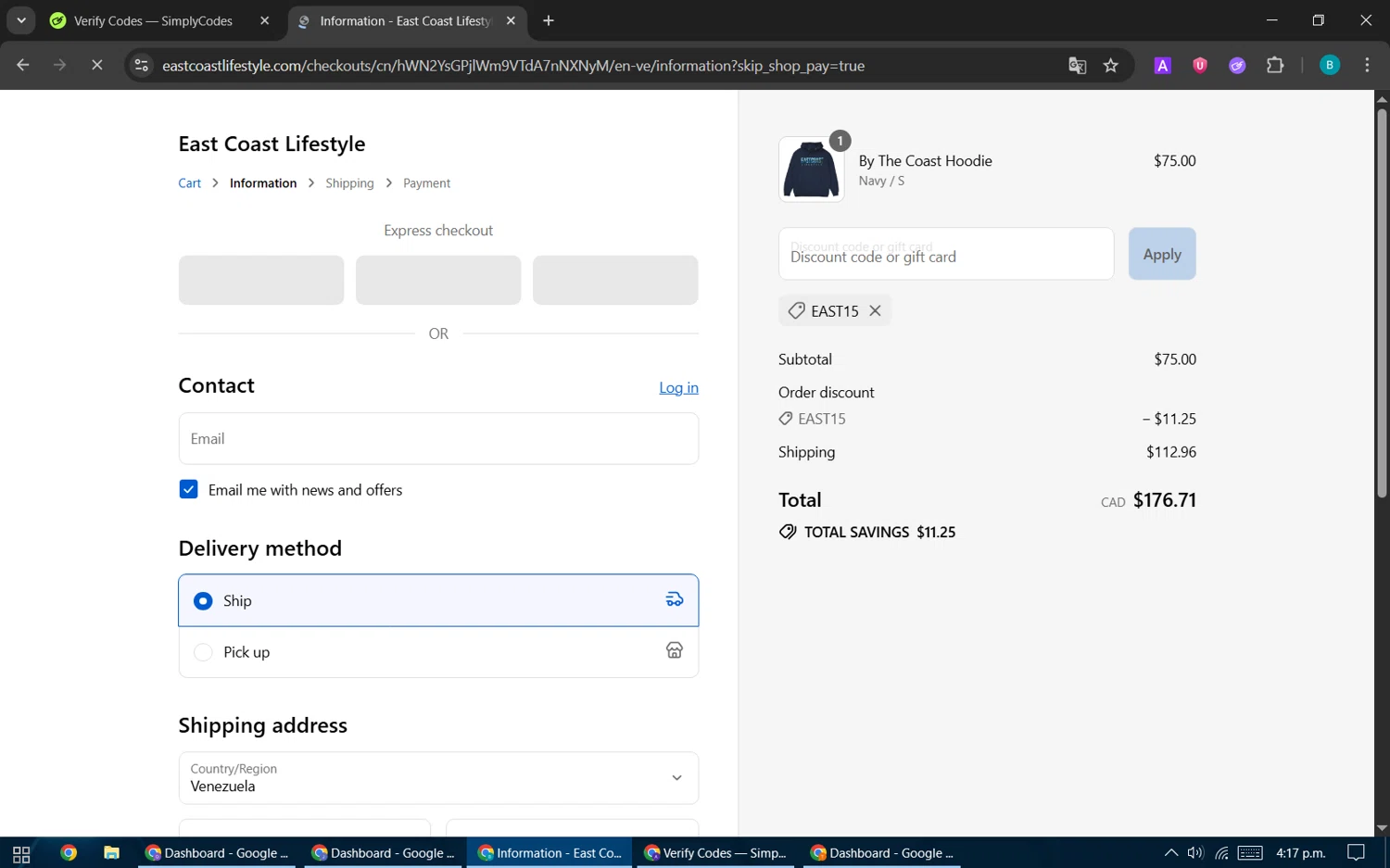The height and width of the screenshot is (868, 1390).
Task: Open Chrome from the taskbar
Action: coord(69,853)
